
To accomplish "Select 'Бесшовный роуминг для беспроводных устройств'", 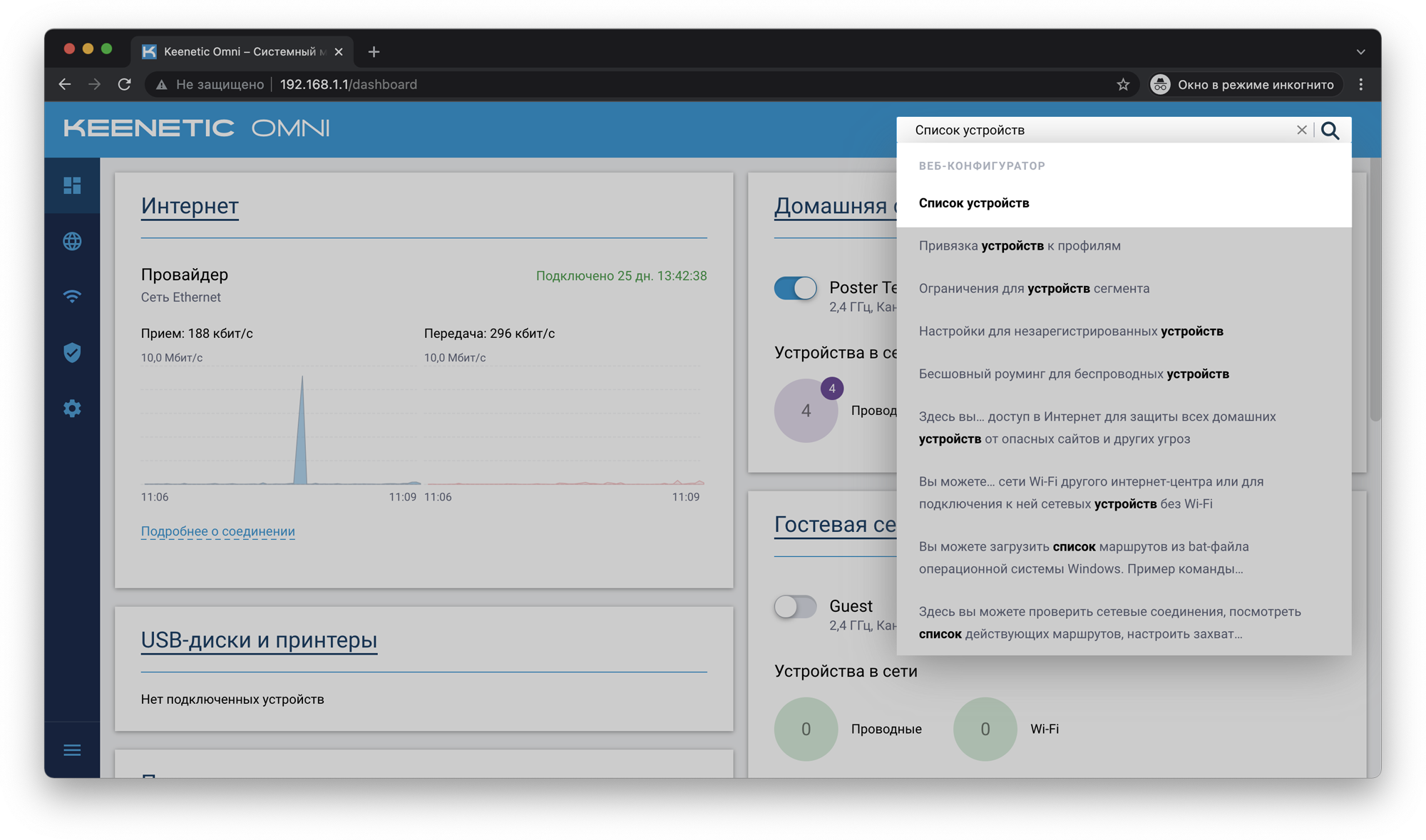I will 1124,374.
